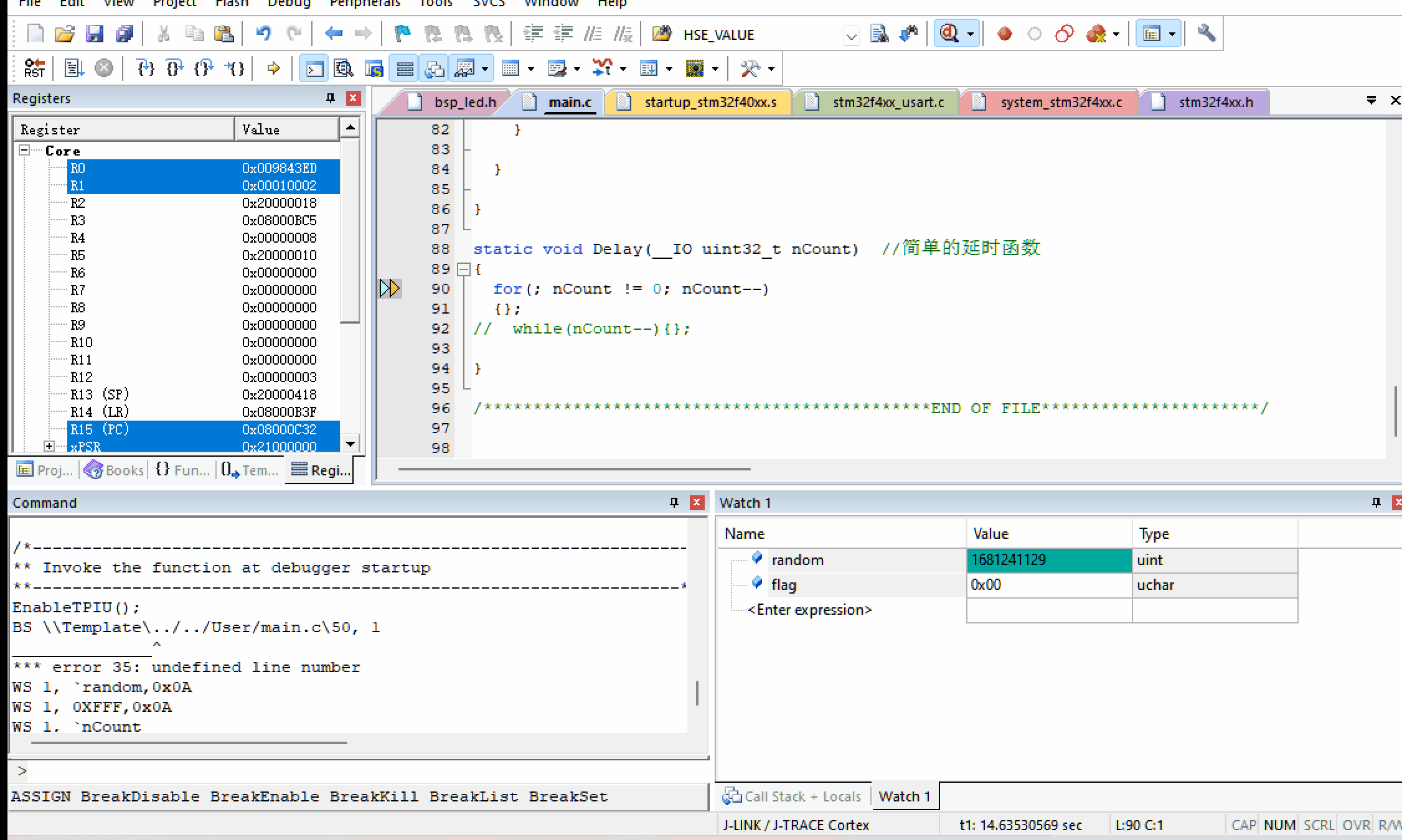Click the CPU Reset (RST) button
The width and height of the screenshot is (1402, 840).
coord(34,68)
